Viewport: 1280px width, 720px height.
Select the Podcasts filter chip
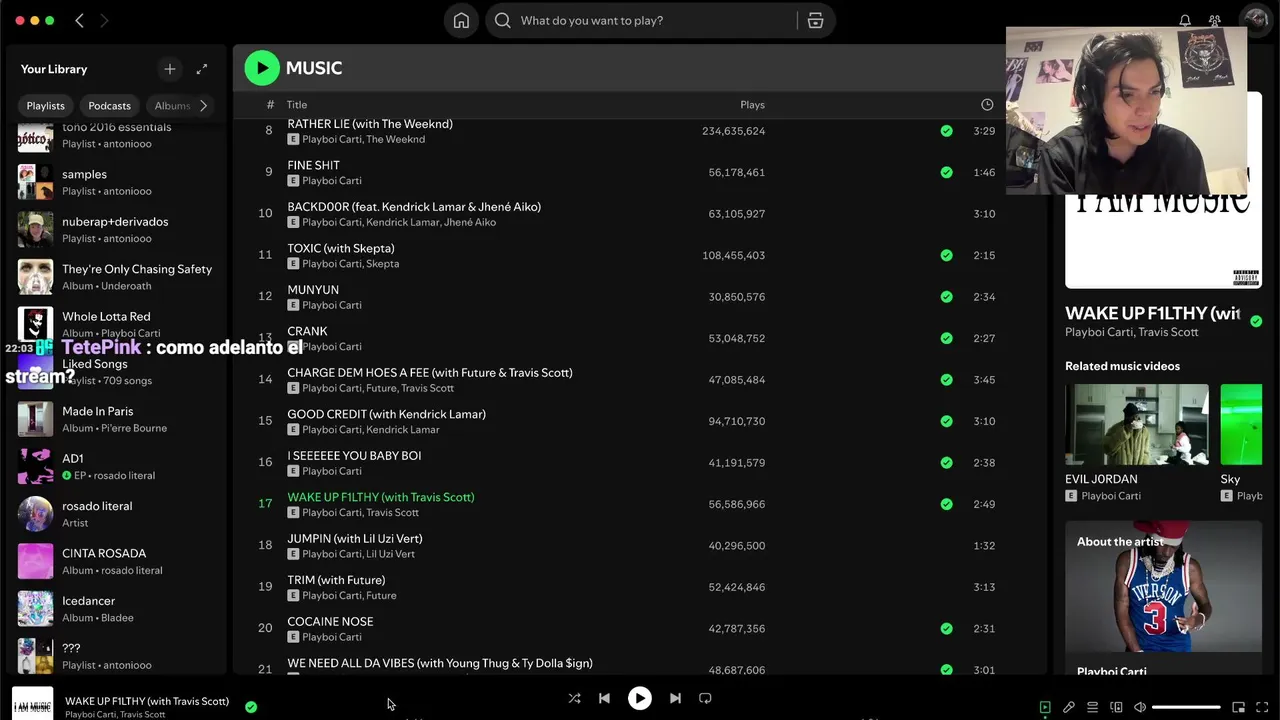(109, 105)
